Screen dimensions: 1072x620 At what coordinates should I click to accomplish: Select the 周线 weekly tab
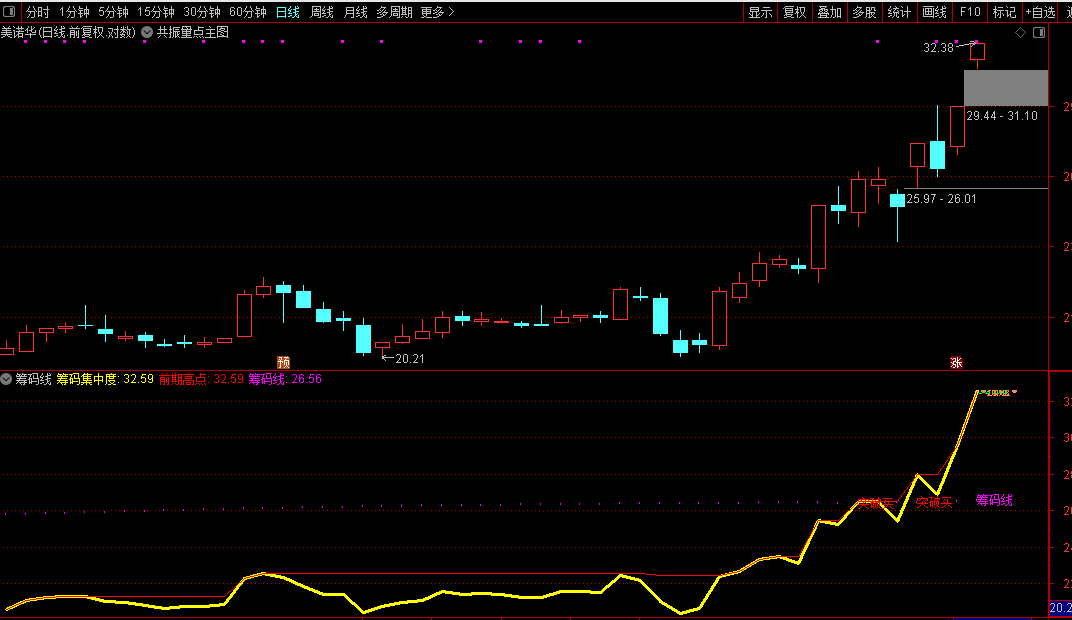point(321,12)
